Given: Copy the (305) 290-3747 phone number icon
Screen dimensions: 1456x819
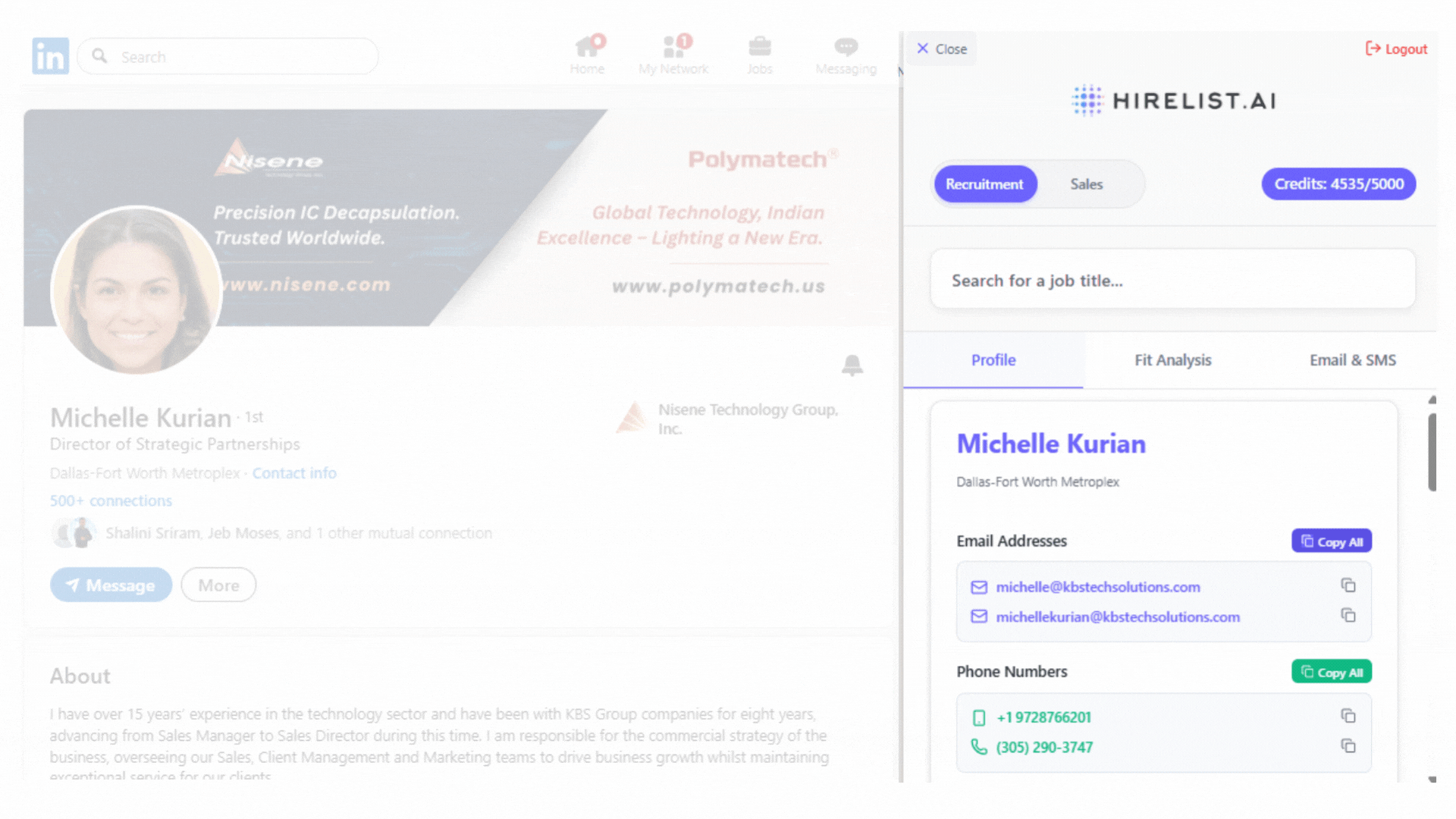Looking at the screenshot, I should pyautogui.click(x=1348, y=746).
